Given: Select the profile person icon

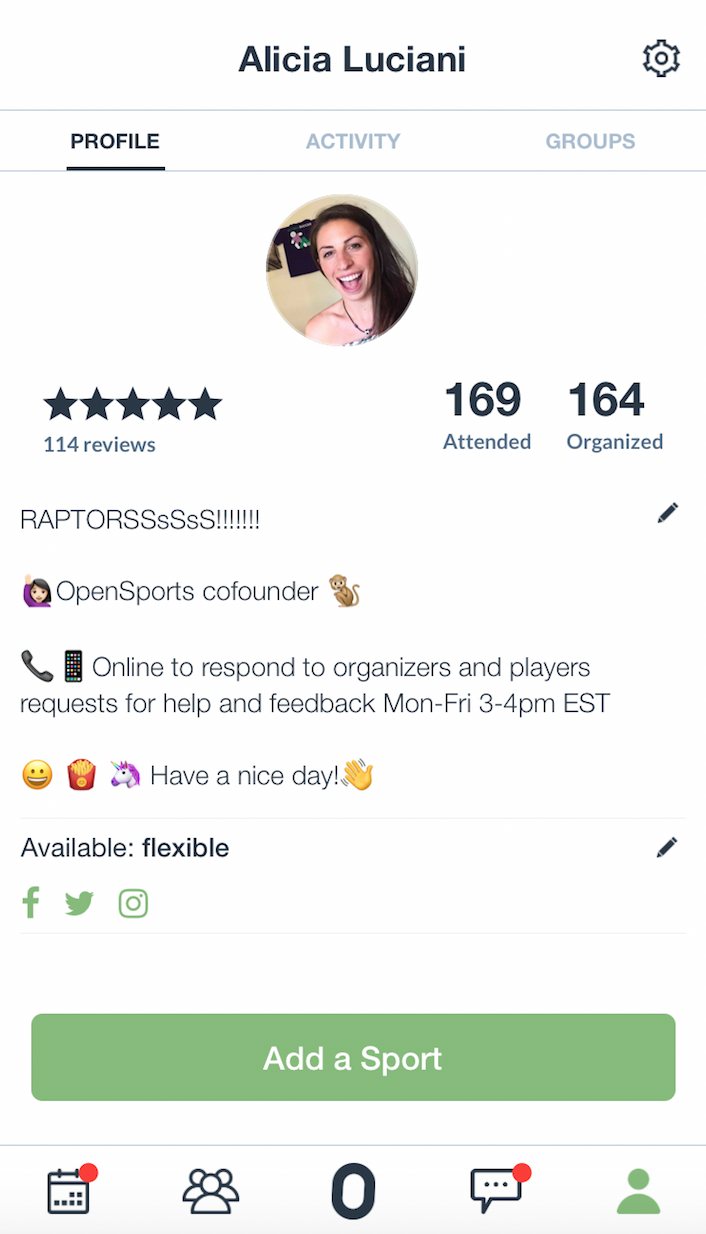Looking at the screenshot, I should 638,1191.
